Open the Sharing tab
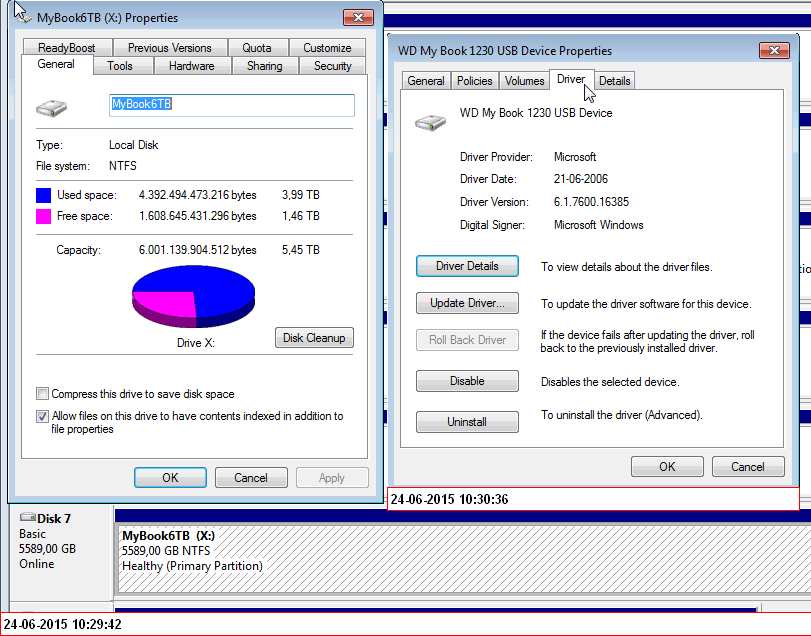Viewport: 811px width, 636px height. coord(265,66)
